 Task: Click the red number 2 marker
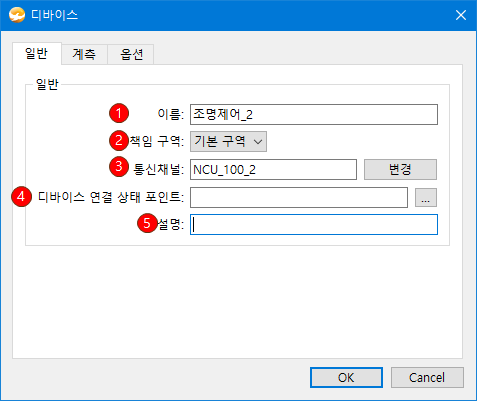point(119,140)
